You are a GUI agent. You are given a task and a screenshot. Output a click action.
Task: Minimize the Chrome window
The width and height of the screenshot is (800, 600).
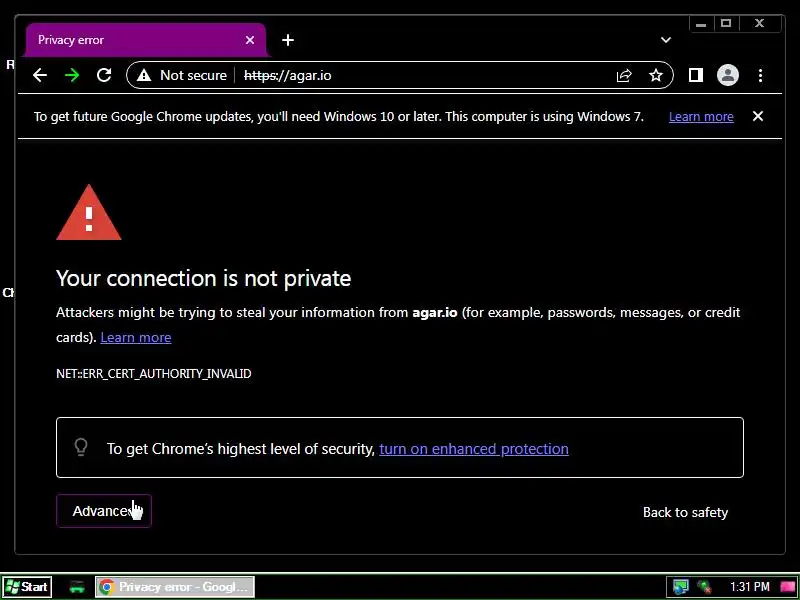[x=701, y=23]
